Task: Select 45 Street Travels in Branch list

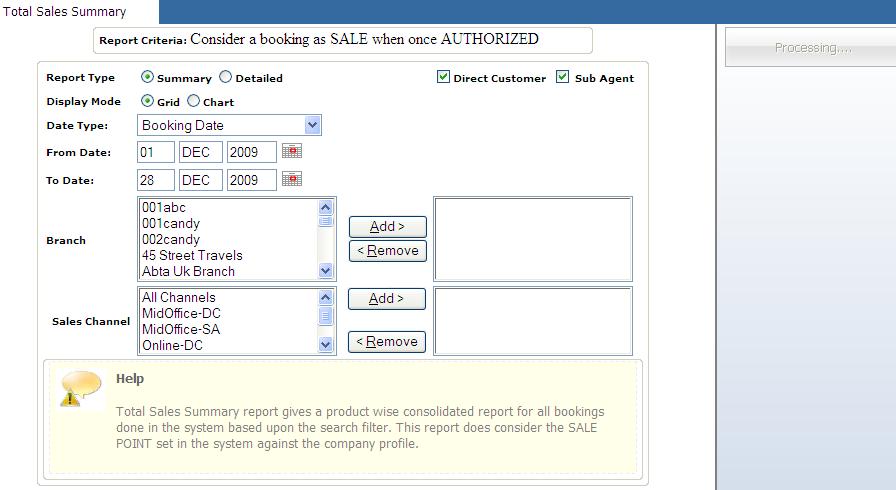Action: pyautogui.click(x=191, y=255)
